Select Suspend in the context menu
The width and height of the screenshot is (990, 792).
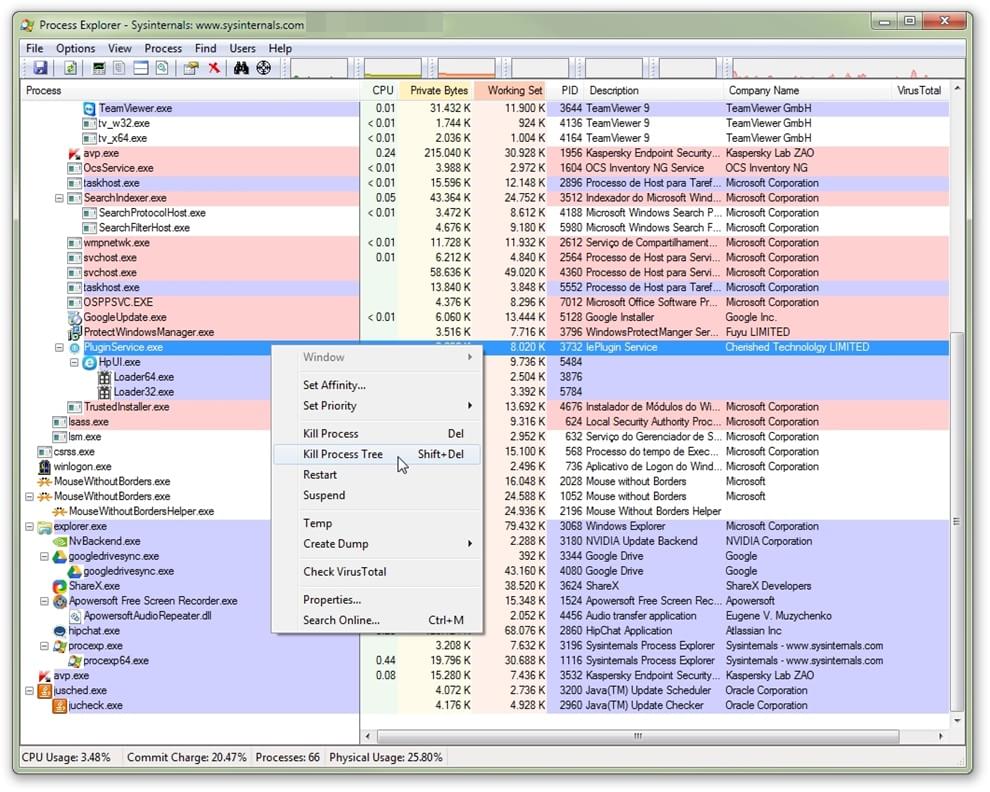coord(378,496)
